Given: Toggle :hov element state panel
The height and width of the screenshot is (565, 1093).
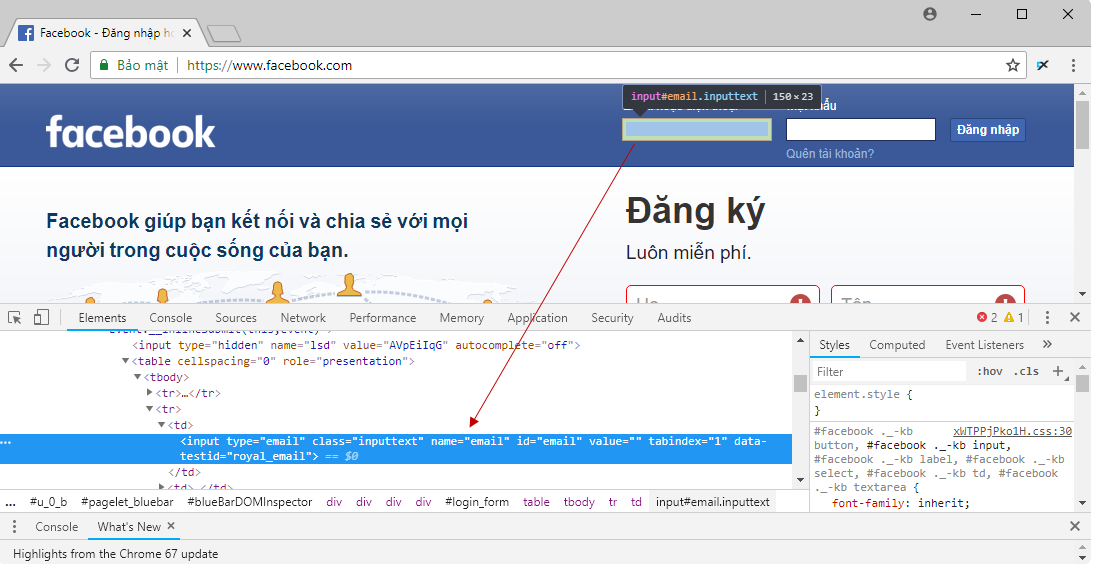Looking at the screenshot, I should click(x=990, y=371).
